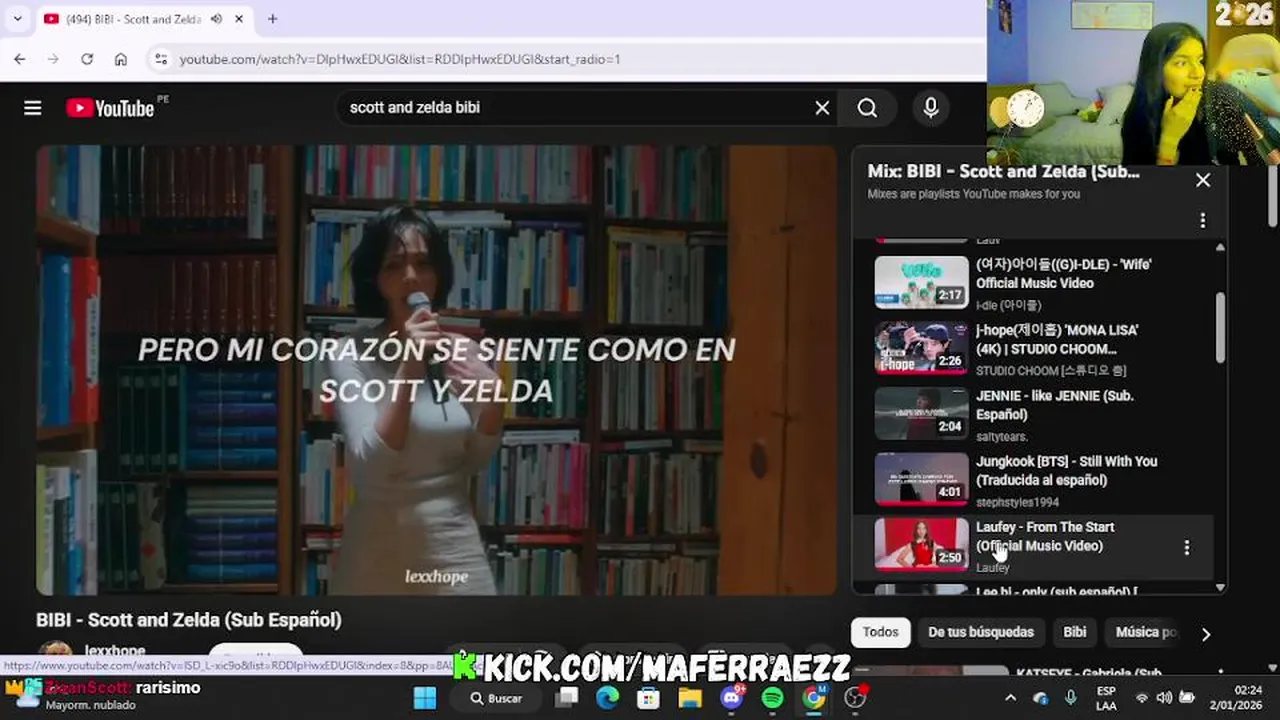1280x720 pixels.
Task: Open the ESP LAA language switcher
Action: [x=1107, y=698]
